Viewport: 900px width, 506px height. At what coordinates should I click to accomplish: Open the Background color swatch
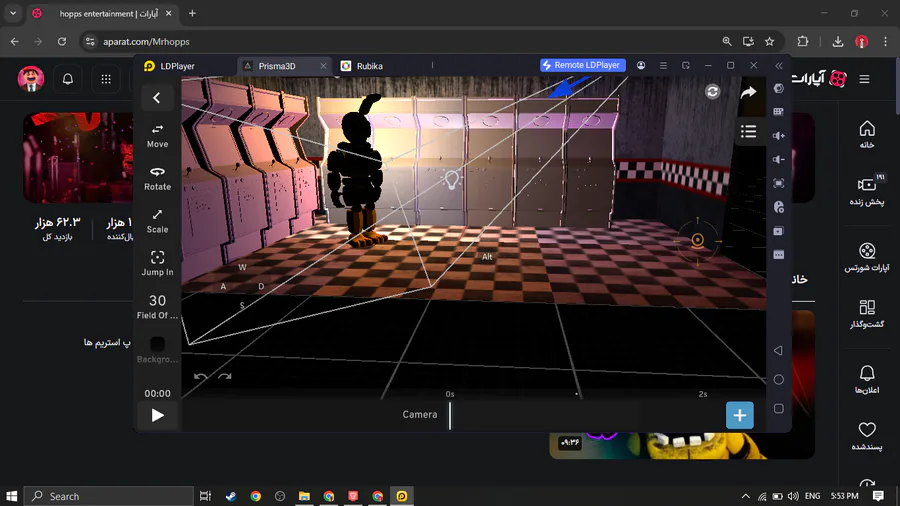click(157, 344)
